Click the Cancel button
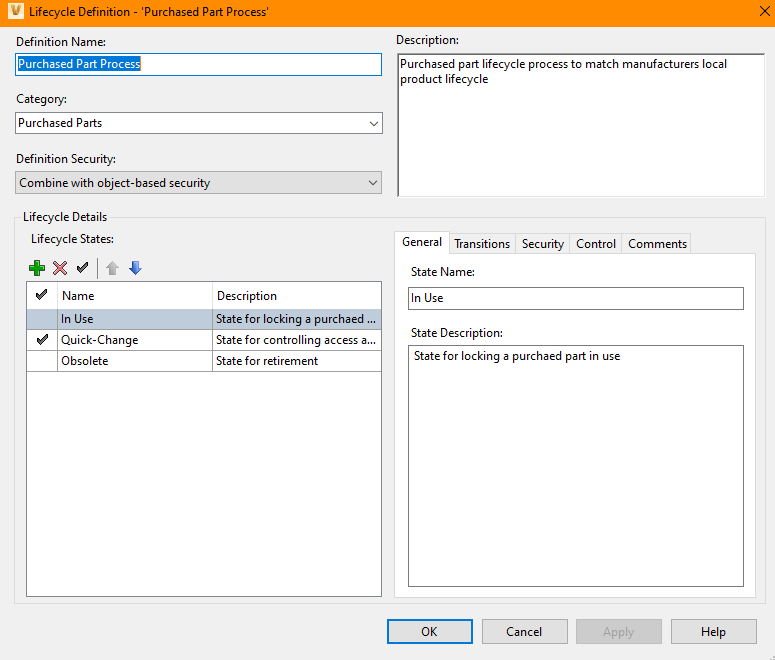The height and width of the screenshot is (660, 775). pyautogui.click(x=524, y=631)
